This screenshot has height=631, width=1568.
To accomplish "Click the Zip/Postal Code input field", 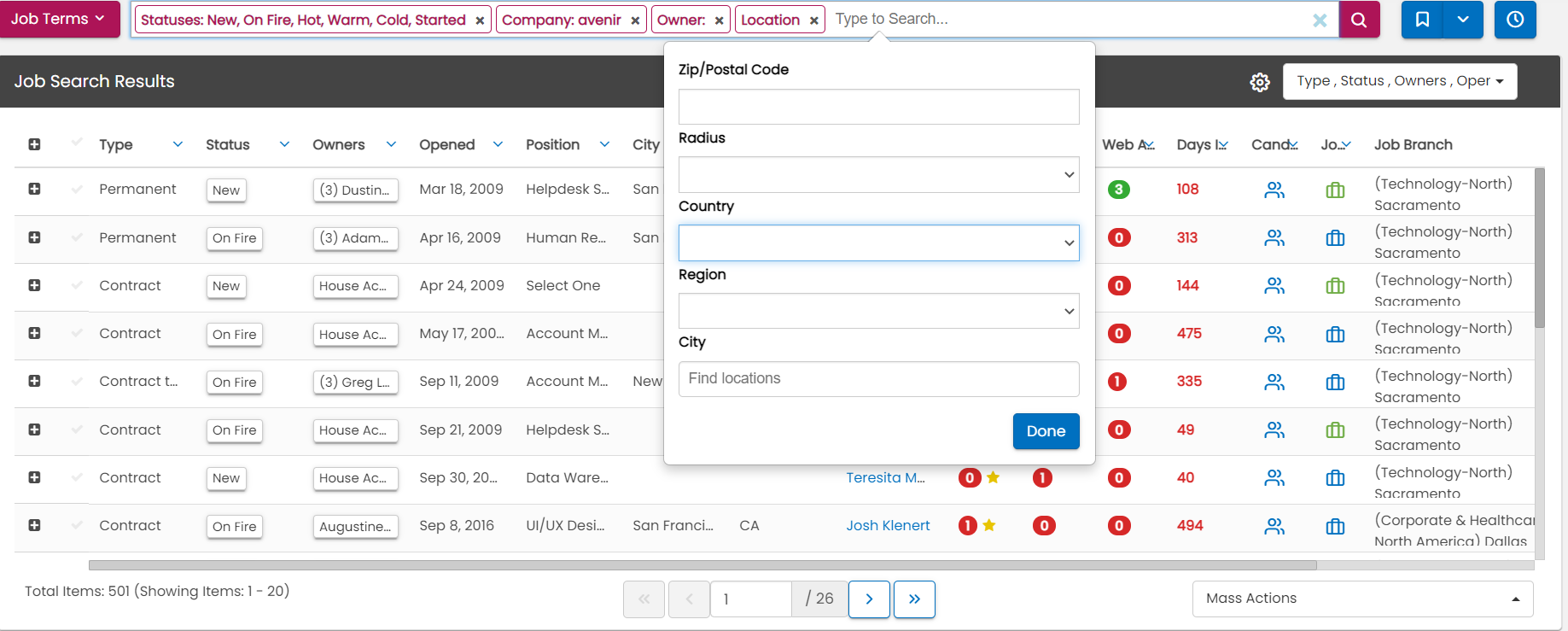I will (878, 107).
